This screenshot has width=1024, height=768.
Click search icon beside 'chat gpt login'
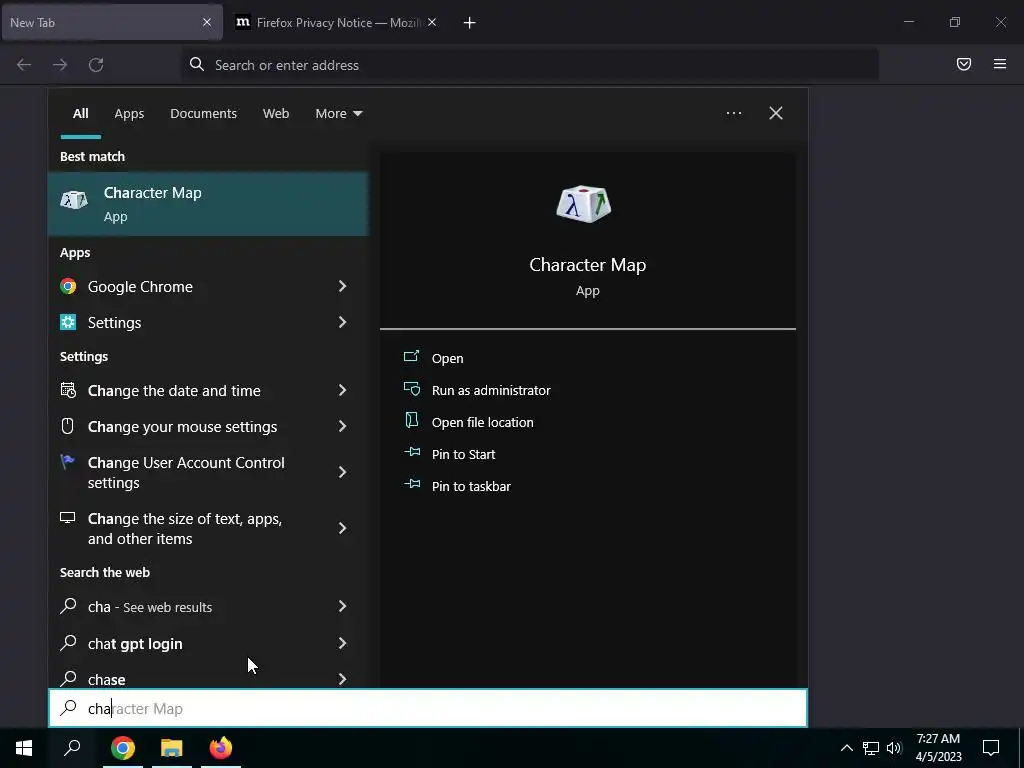point(68,643)
